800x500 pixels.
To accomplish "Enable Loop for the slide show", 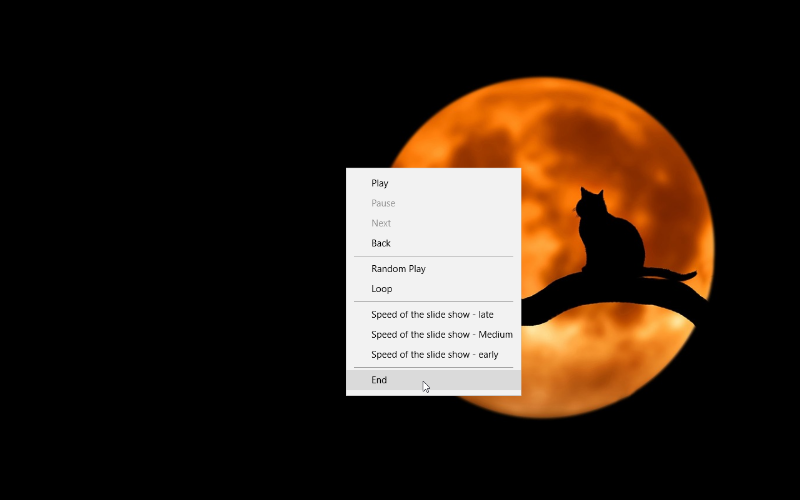I will tap(382, 289).
